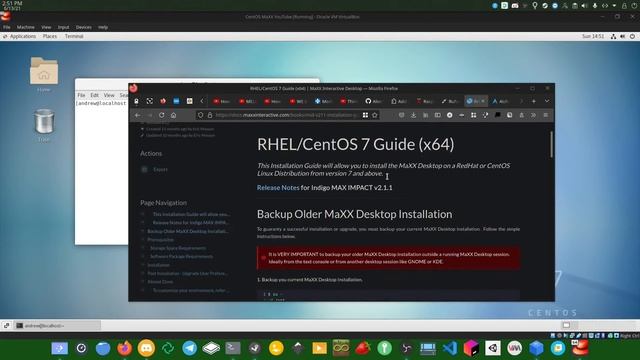Viewport: 640px width, 360px height.
Task: Launch Discord from the host dock
Action: coord(146,348)
